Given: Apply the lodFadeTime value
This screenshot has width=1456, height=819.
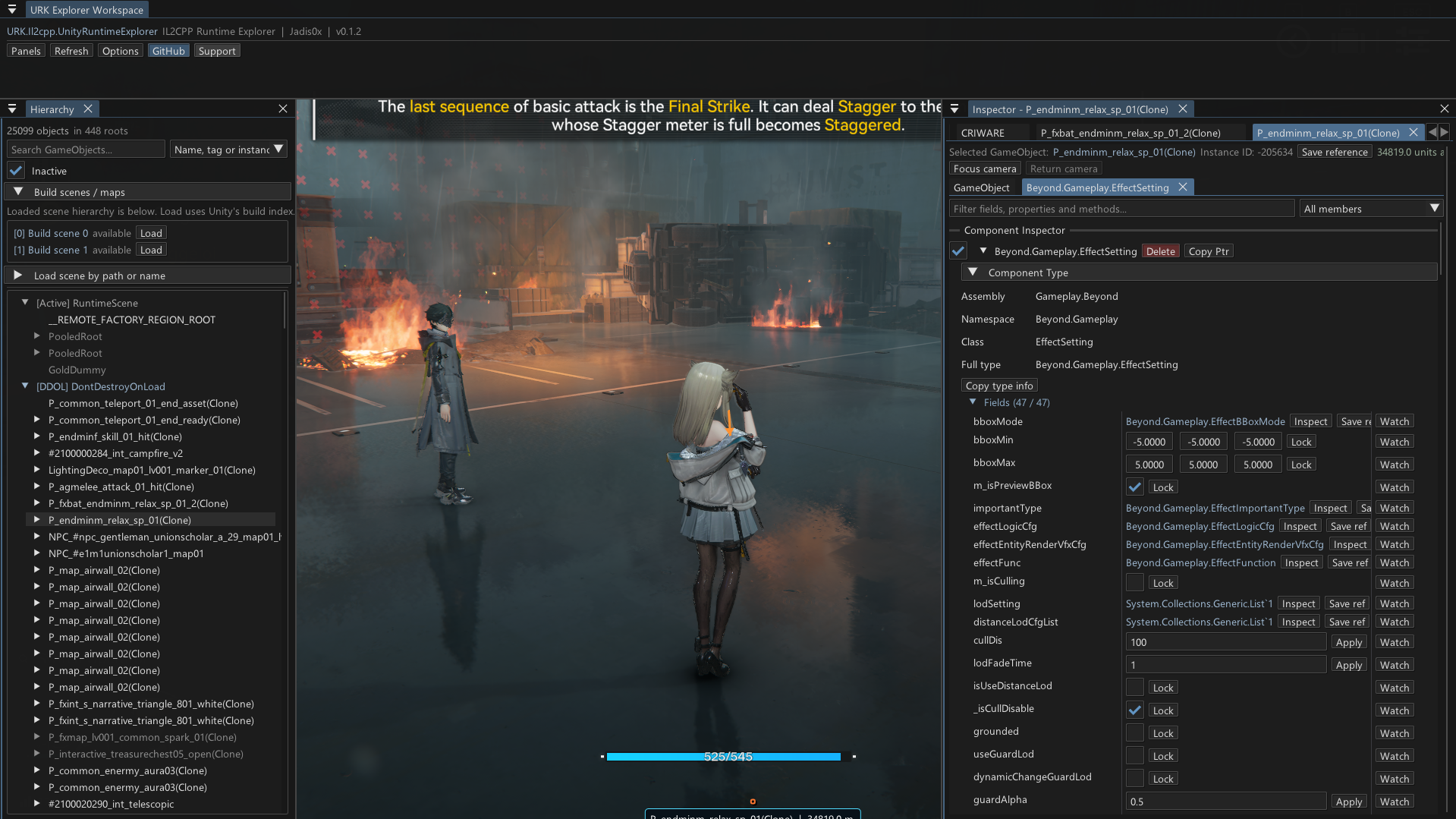Looking at the screenshot, I should (1348, 665).
